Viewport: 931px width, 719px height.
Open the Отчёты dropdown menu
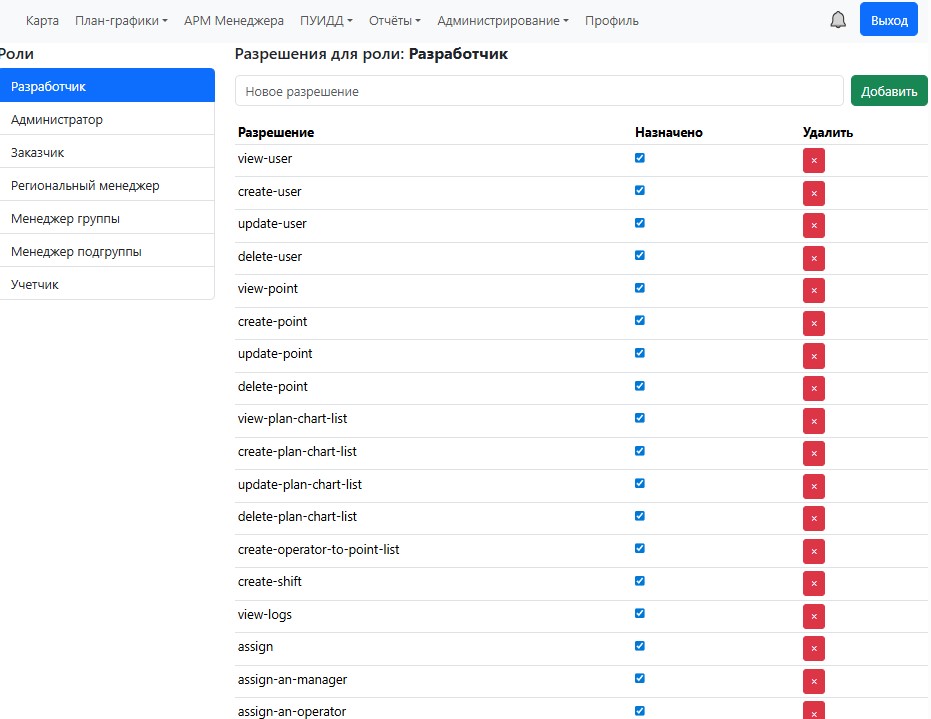394,20
